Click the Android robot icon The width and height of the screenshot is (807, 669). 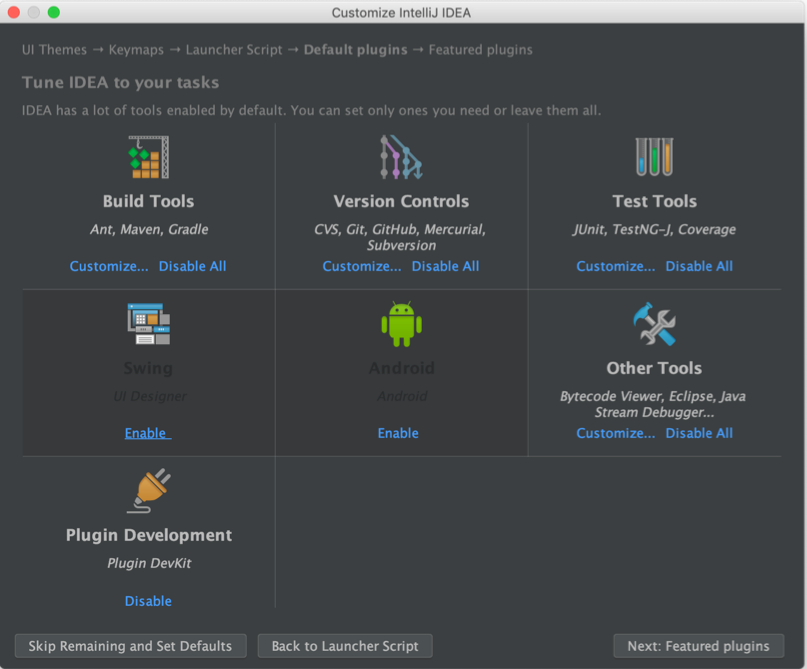tap(401, 324)
